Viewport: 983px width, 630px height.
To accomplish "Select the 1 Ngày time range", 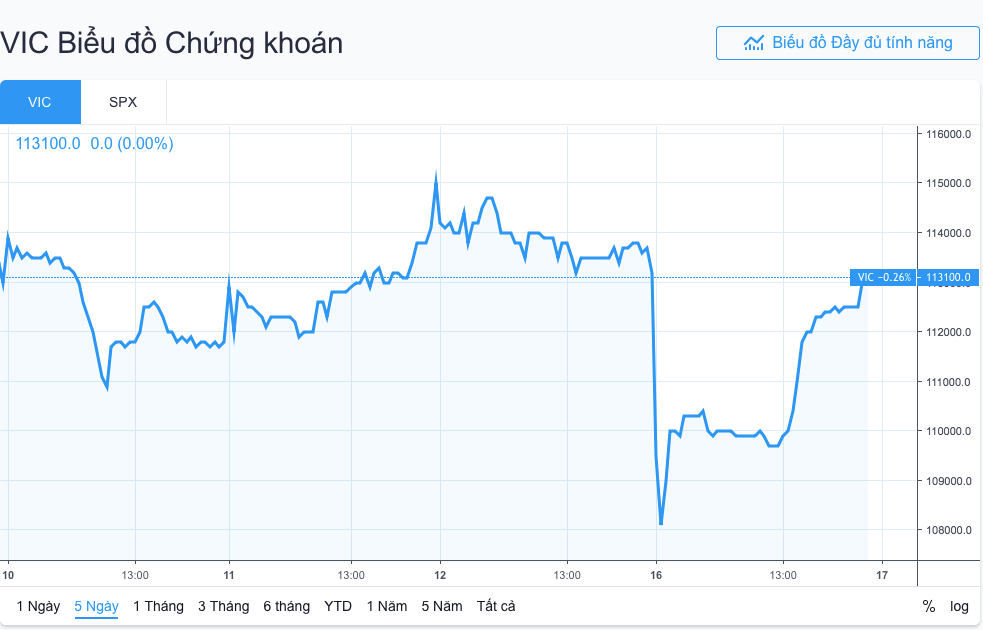I will click(38, 606).
